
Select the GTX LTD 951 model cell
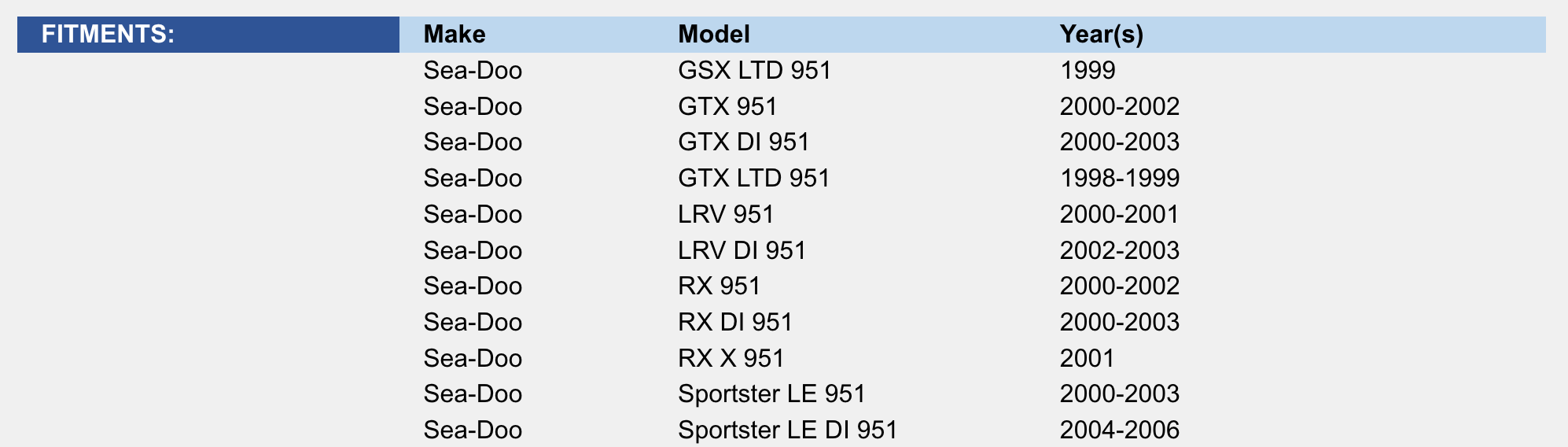753,179
